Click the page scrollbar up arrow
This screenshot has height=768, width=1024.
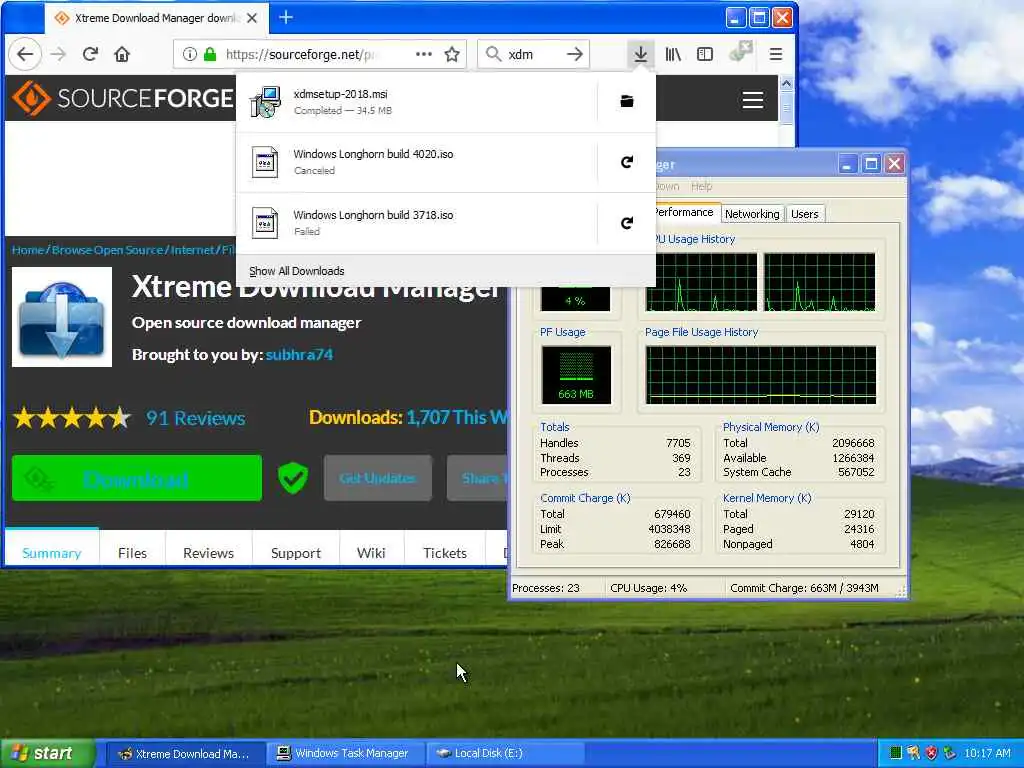point(786,84)
